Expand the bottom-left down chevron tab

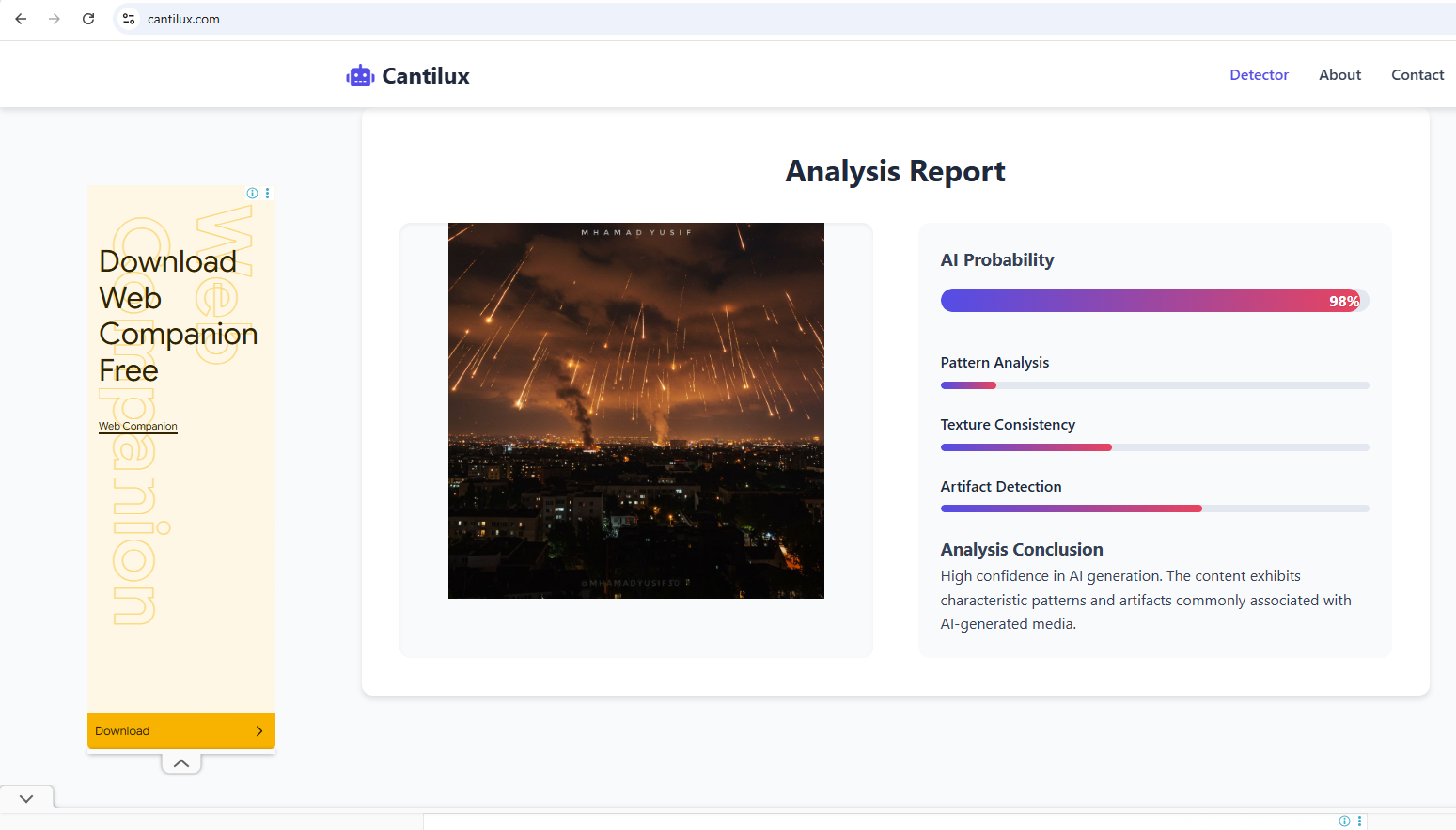click(26, 798)
